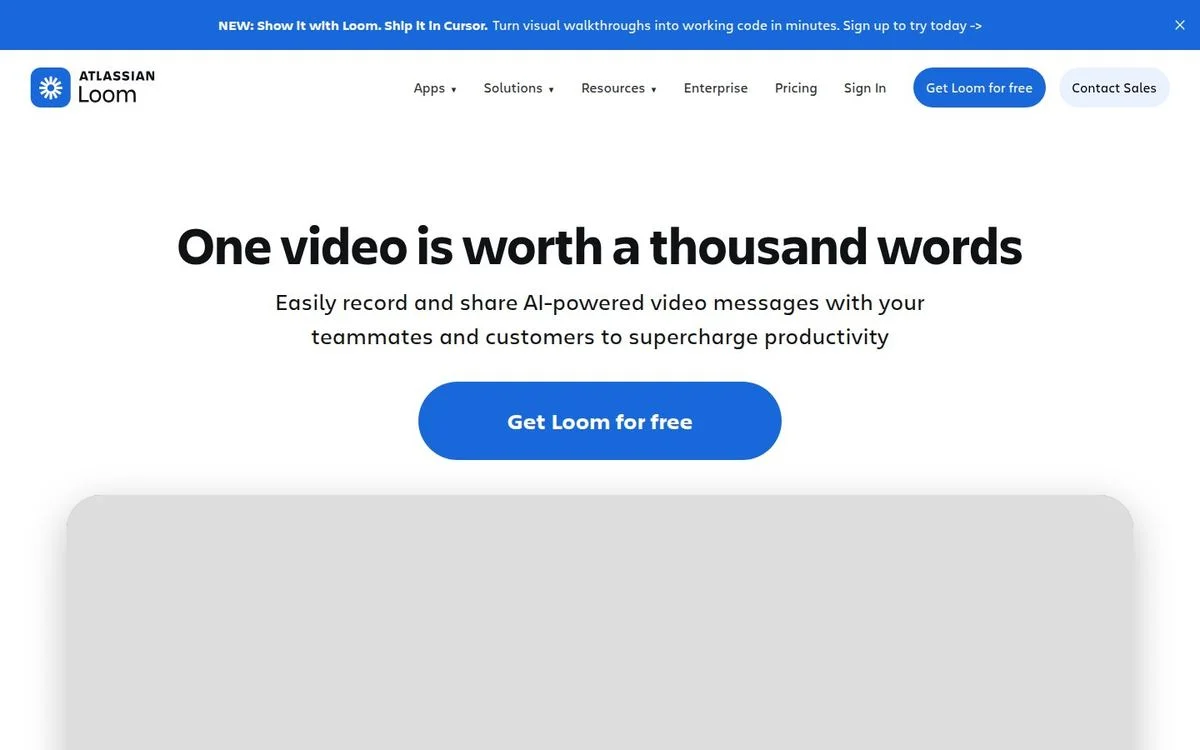Click the large hero Get Loom for free button

pos(600,421)
